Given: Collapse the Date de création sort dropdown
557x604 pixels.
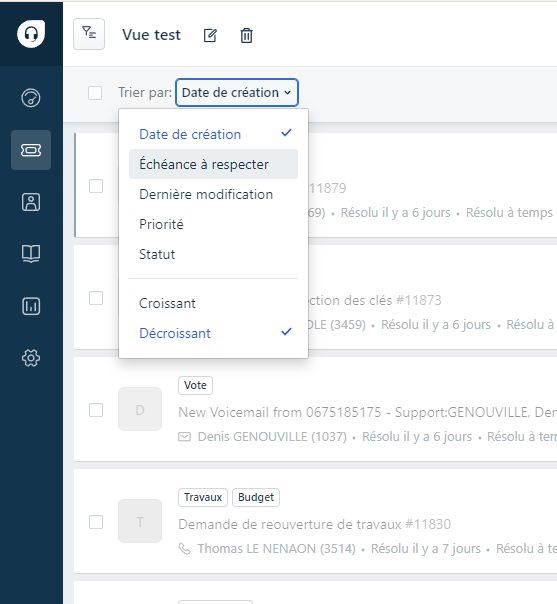Looking at the screenshot, I should [x=237, y=92].
